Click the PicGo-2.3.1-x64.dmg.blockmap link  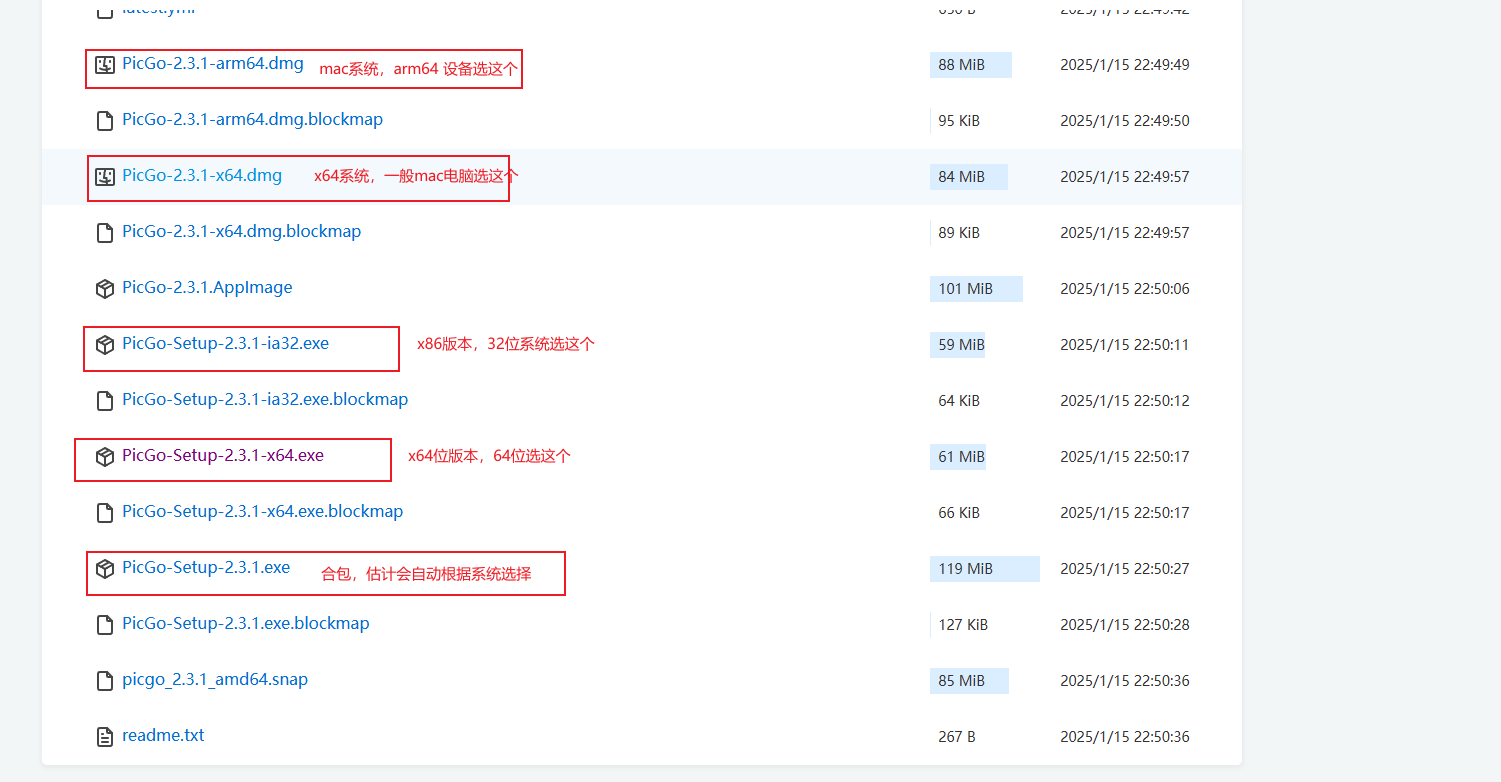[x=241, y=232]
